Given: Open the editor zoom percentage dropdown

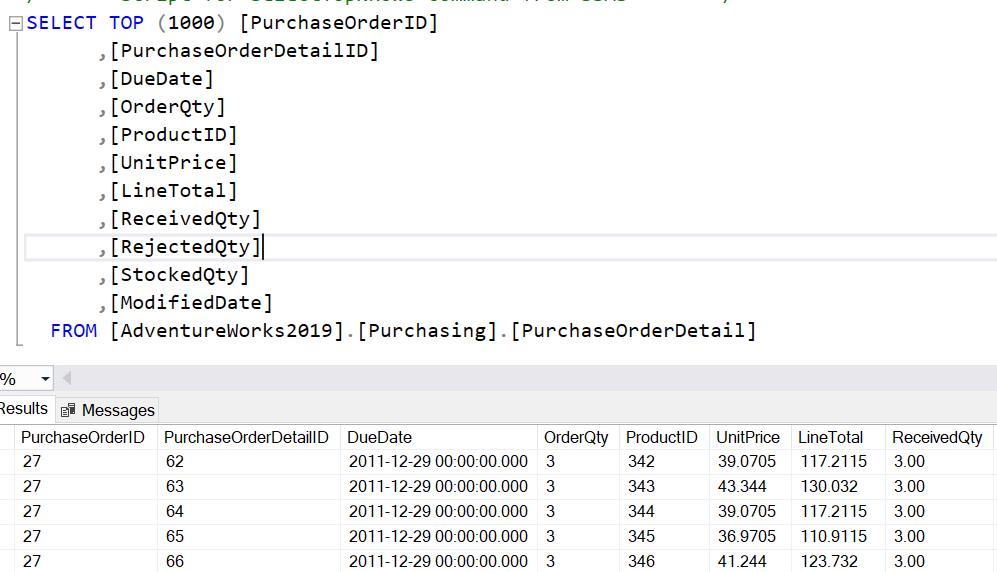Looking at the screenshot, I should pos(45,379).
